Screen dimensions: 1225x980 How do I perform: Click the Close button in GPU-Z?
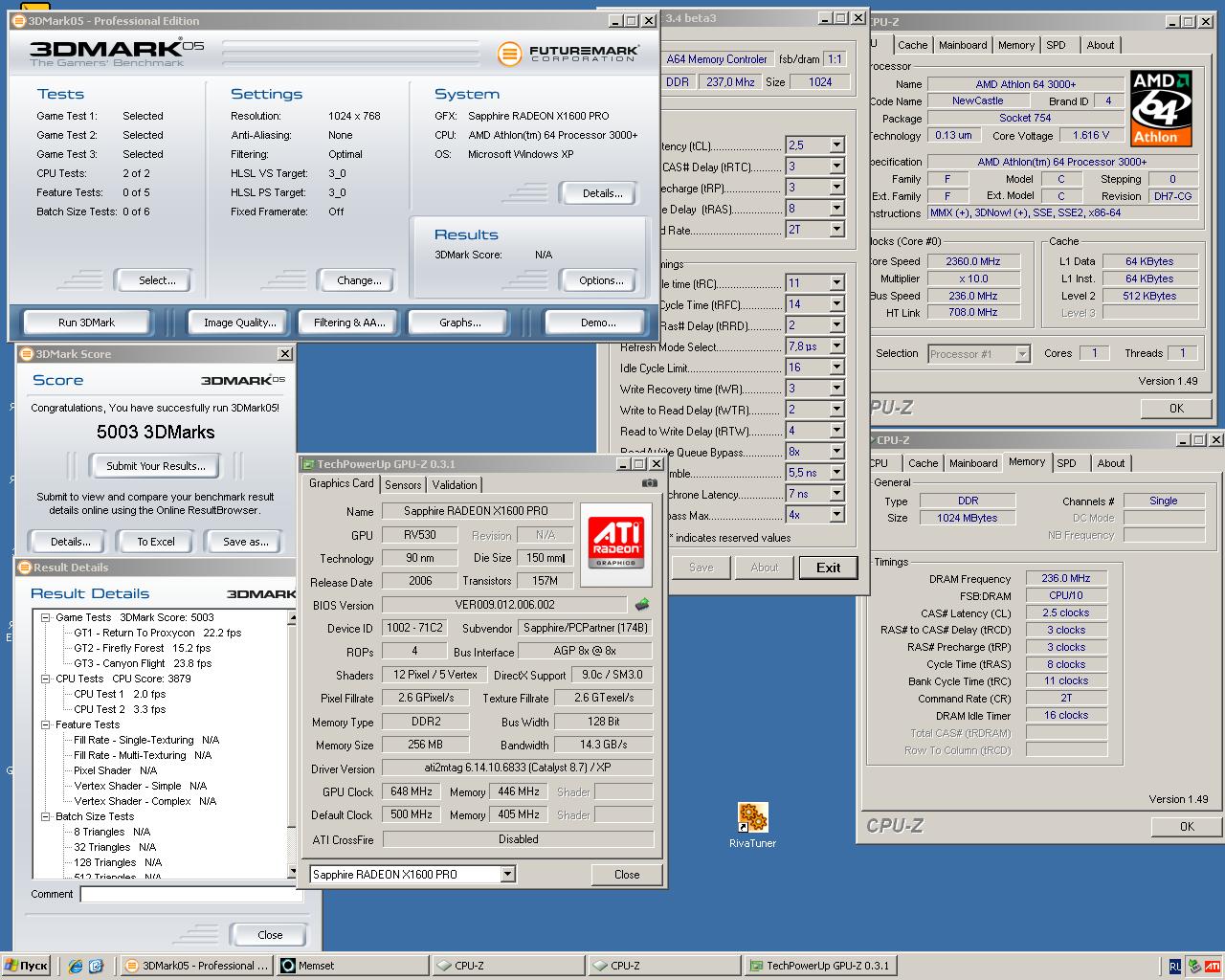click(x=627, y=874)
